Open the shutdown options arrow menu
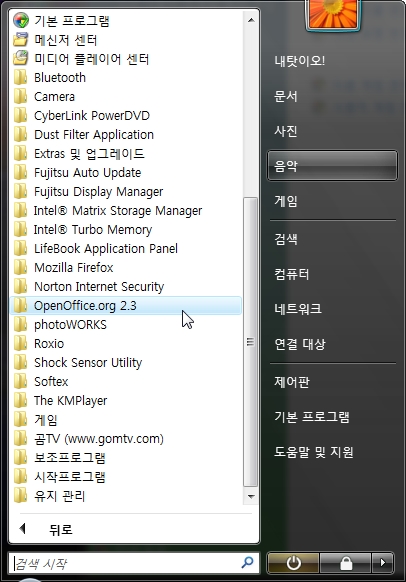The width and height of the screenshot is (406, 582). pos(383,563)
